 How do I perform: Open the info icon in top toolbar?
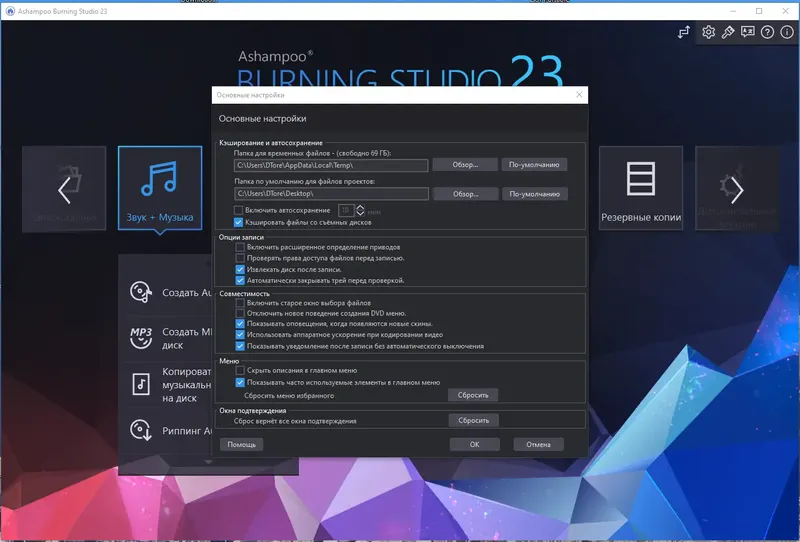[787, 32]
